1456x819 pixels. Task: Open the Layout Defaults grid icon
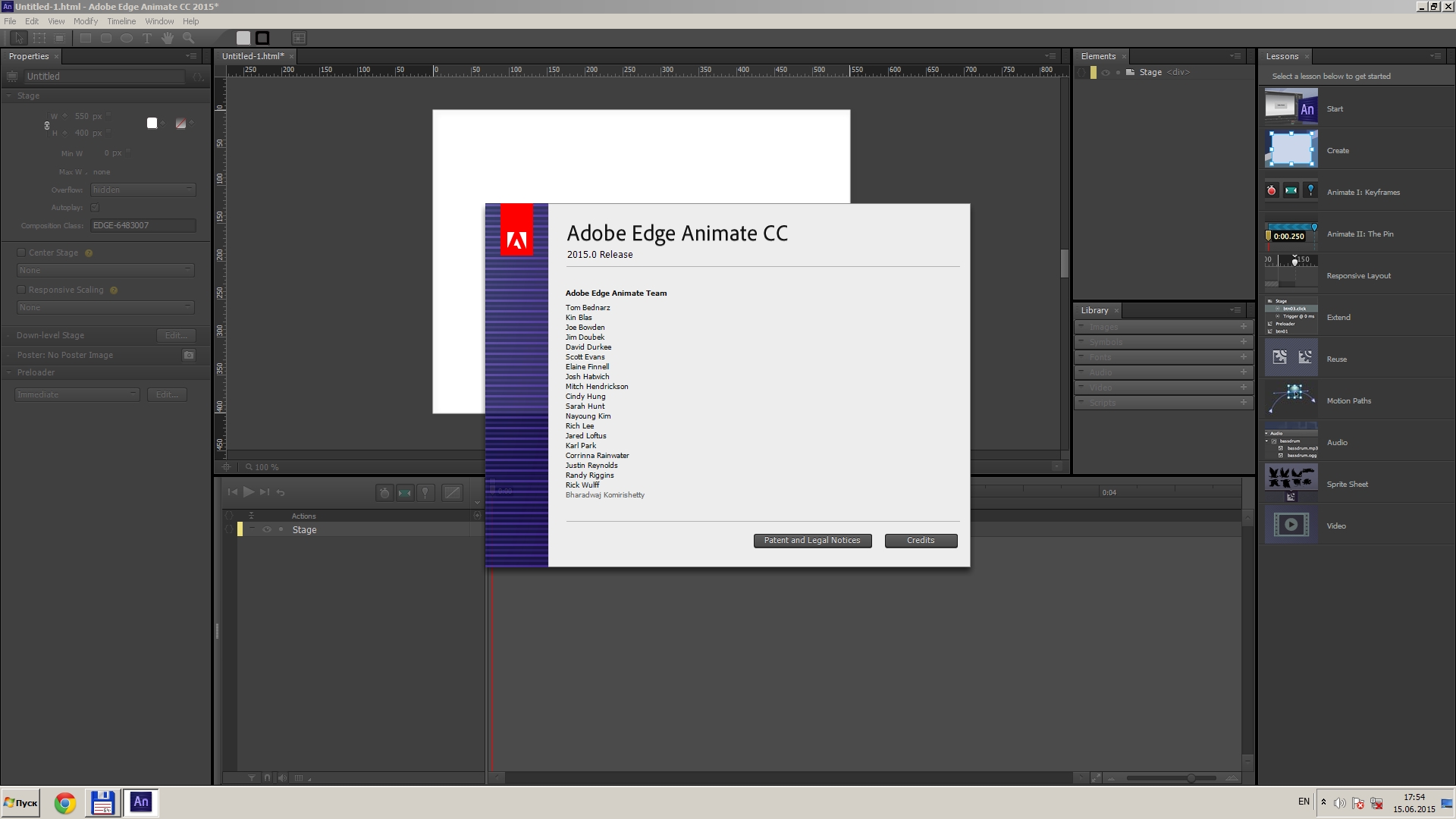click(x=300, y=38)
